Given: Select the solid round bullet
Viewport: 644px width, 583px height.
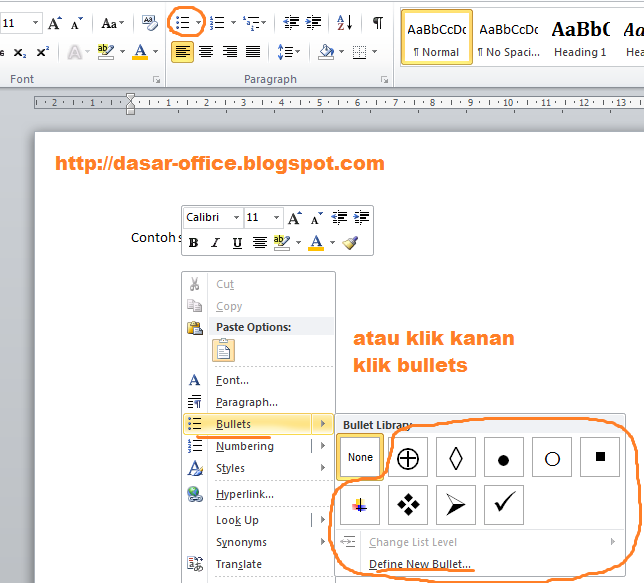Looking at the screenshot, I should [x=504, y=458].
